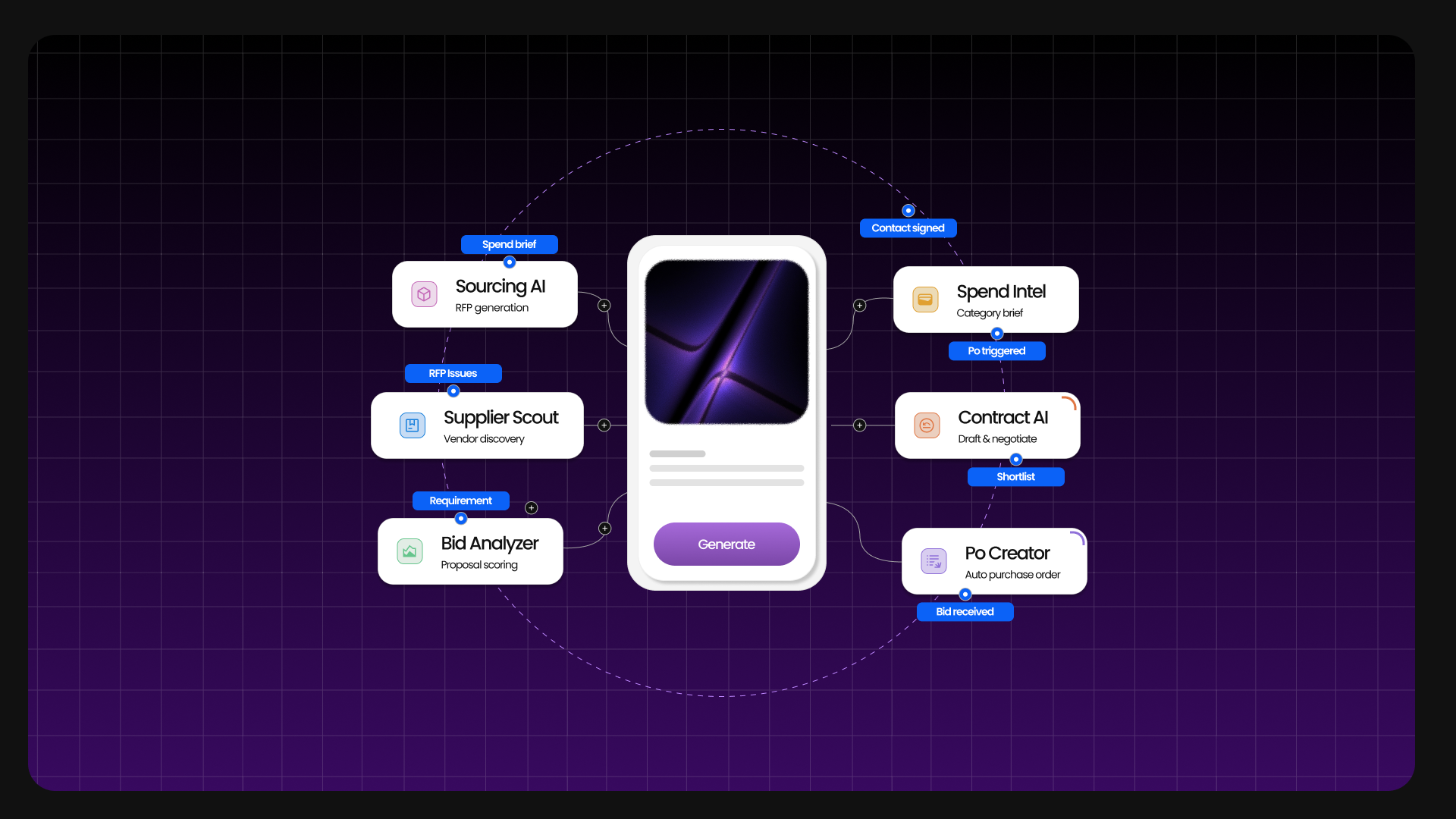The image size is (1456, 819).
Task: Click the Shortlist label
Action: click(1015, 477)
